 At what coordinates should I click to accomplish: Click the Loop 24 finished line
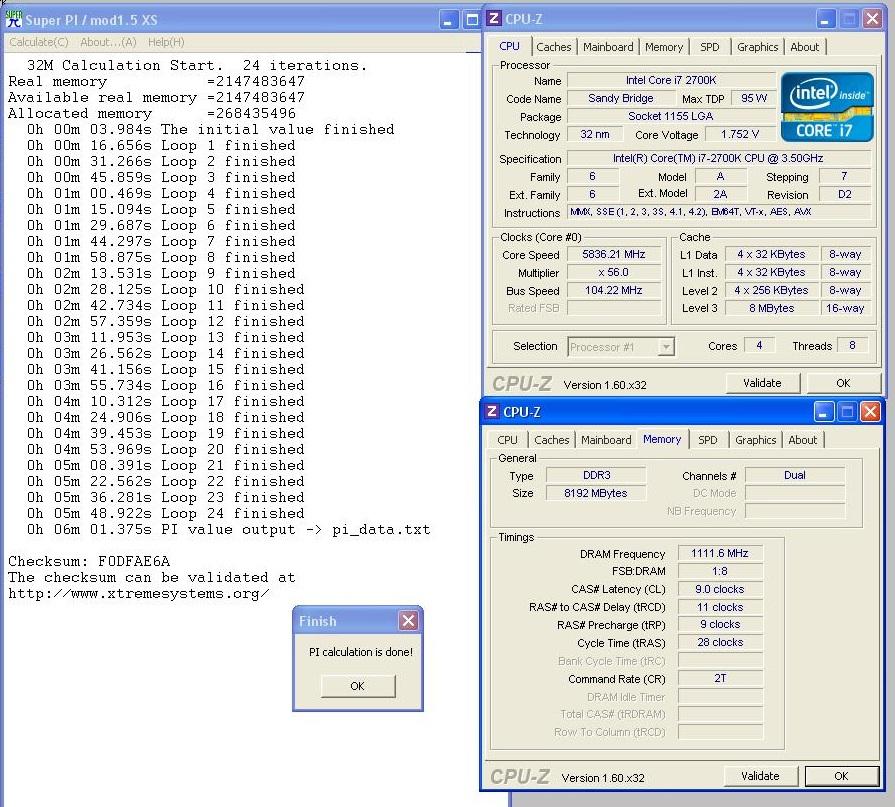point(166,514)
